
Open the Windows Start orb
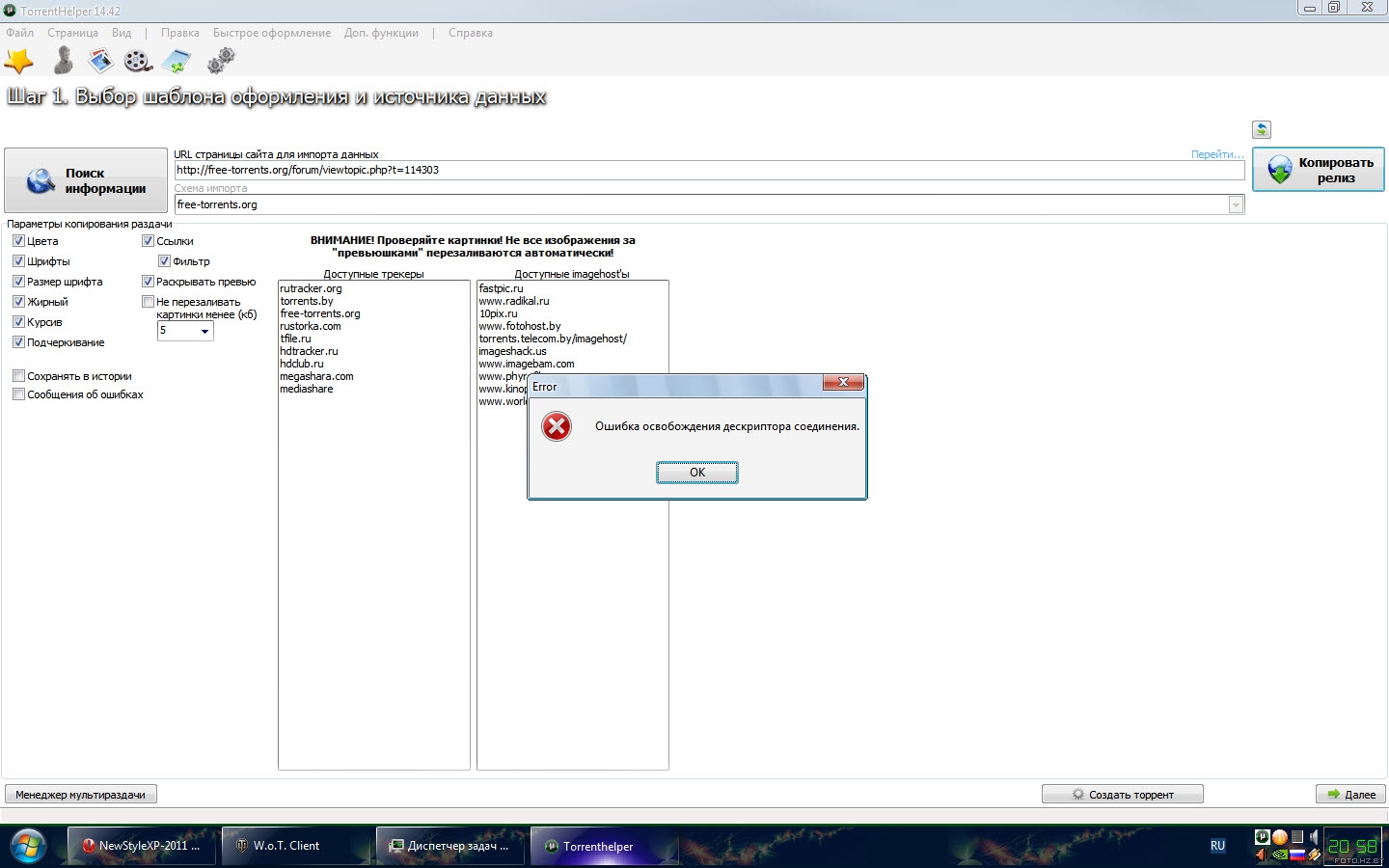click(x=29, y=846)
